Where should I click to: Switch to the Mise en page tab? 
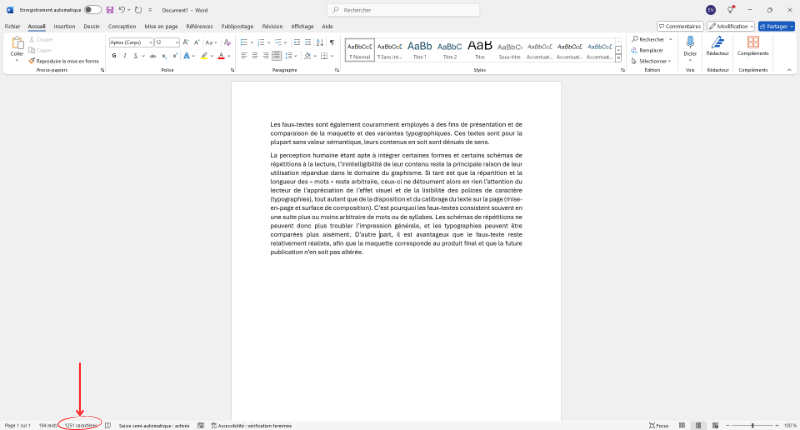(161, 26)
